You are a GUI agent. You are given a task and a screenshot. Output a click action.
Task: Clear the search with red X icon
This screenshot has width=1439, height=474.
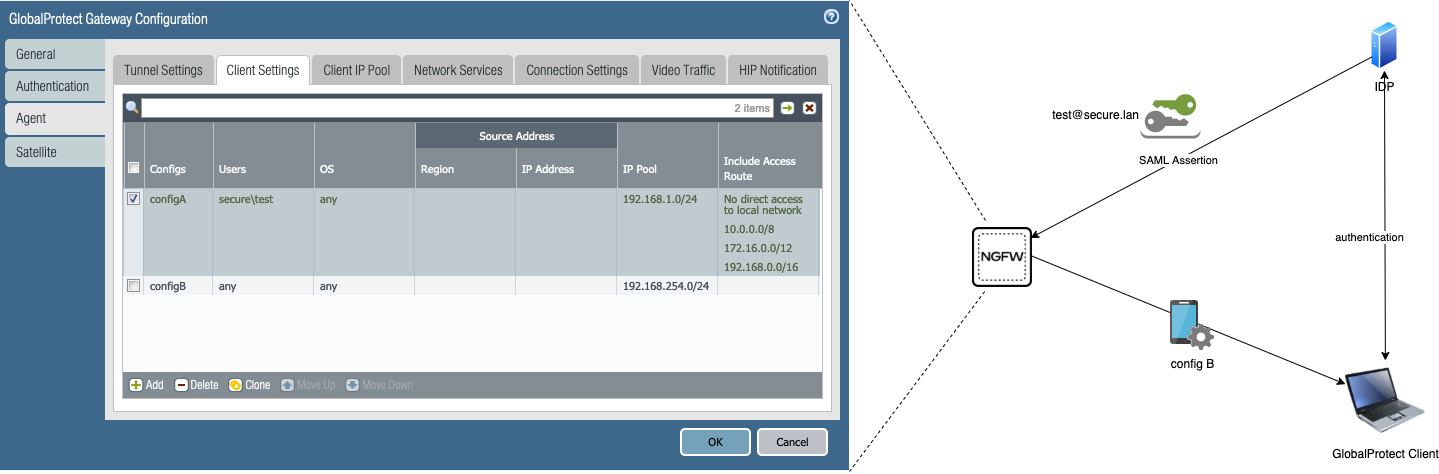coord(810,108)
